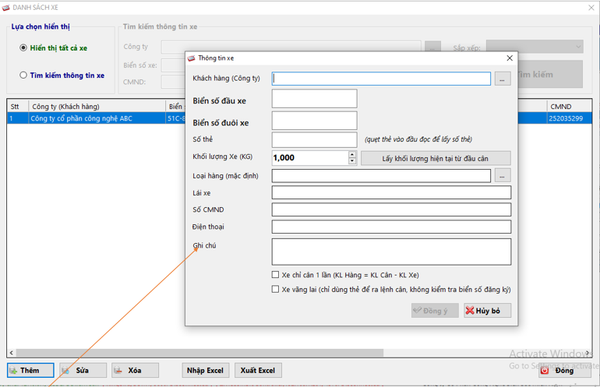
Task: Click the Xuất Excel button
Action: click(258, 370)
